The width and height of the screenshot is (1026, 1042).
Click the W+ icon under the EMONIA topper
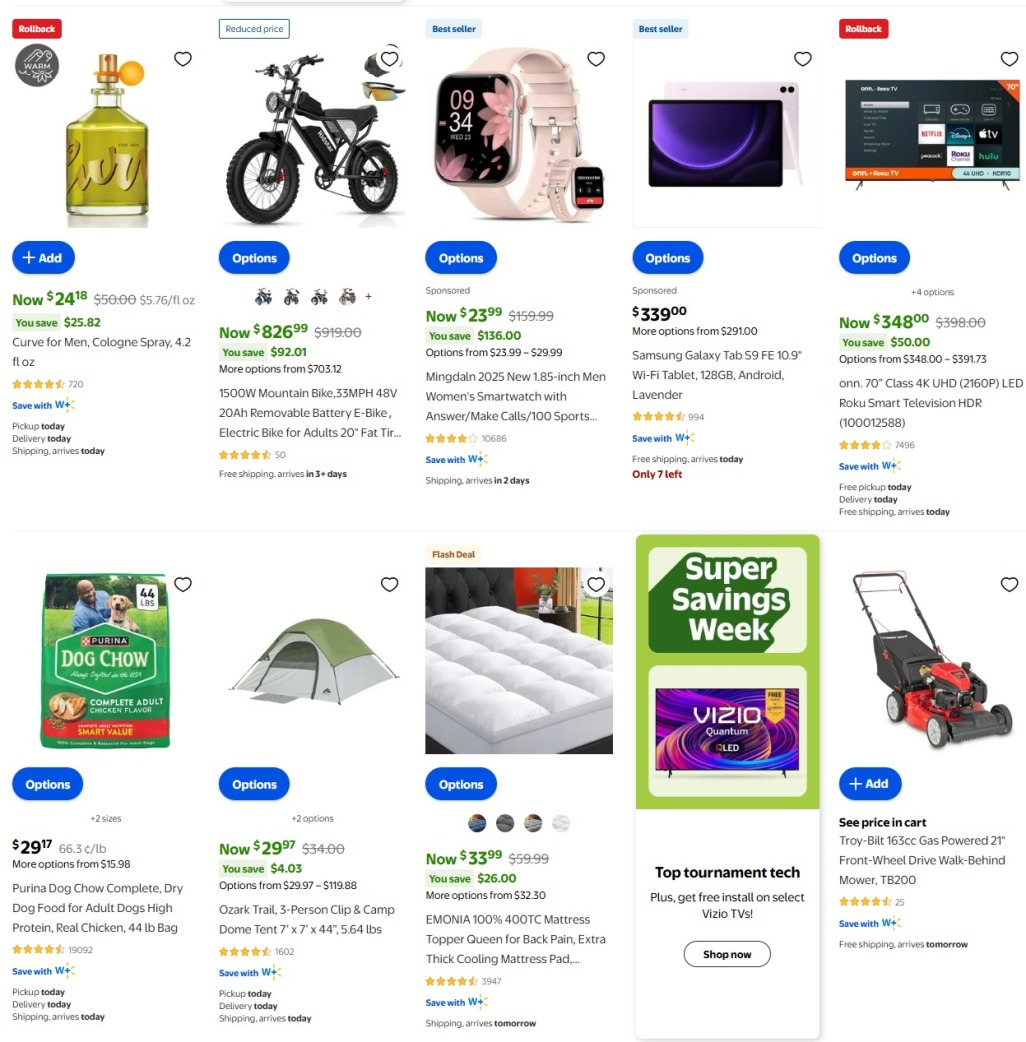(x=478, y=1001)
